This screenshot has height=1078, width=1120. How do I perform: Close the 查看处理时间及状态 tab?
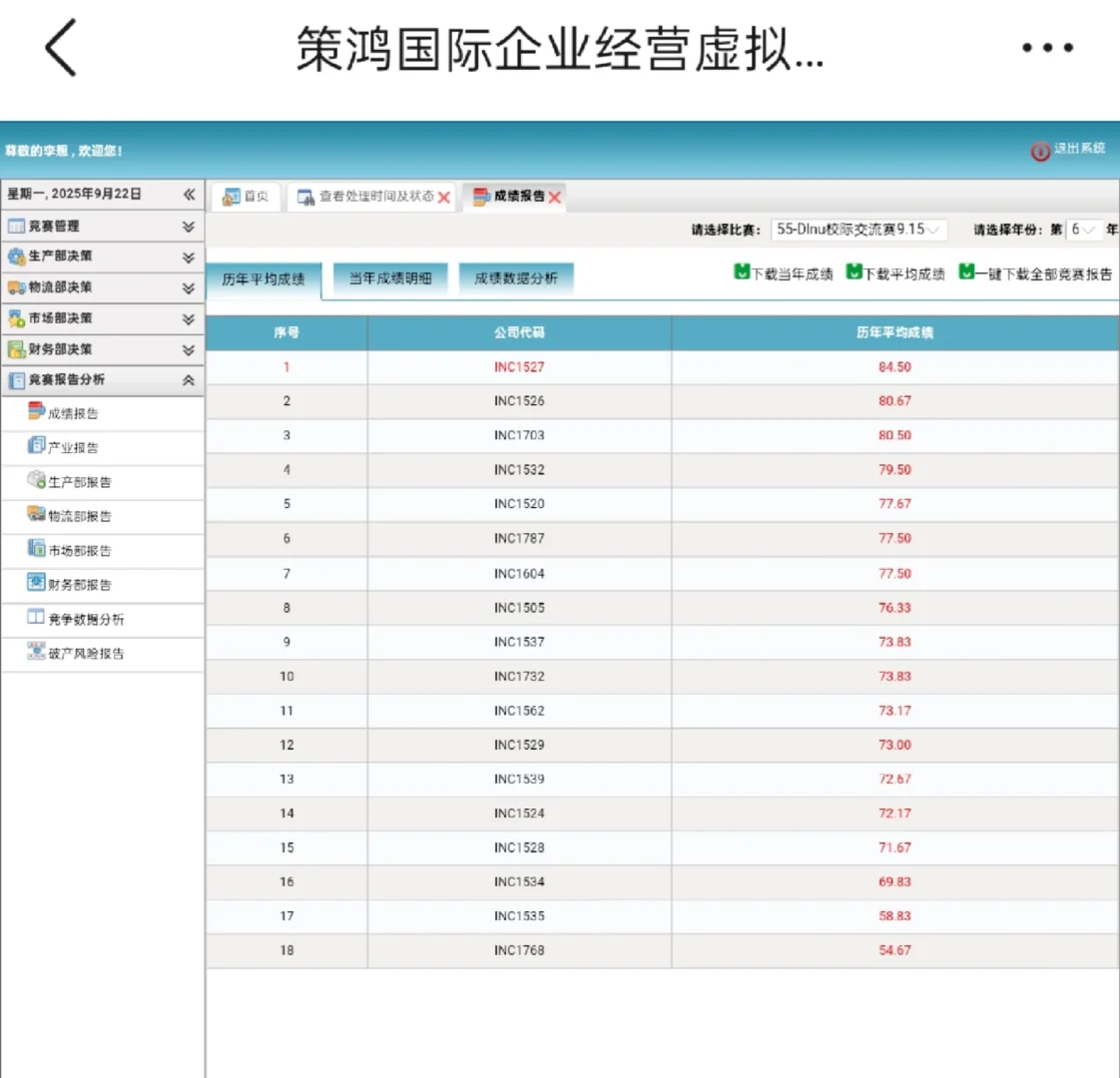coord(443,198)
